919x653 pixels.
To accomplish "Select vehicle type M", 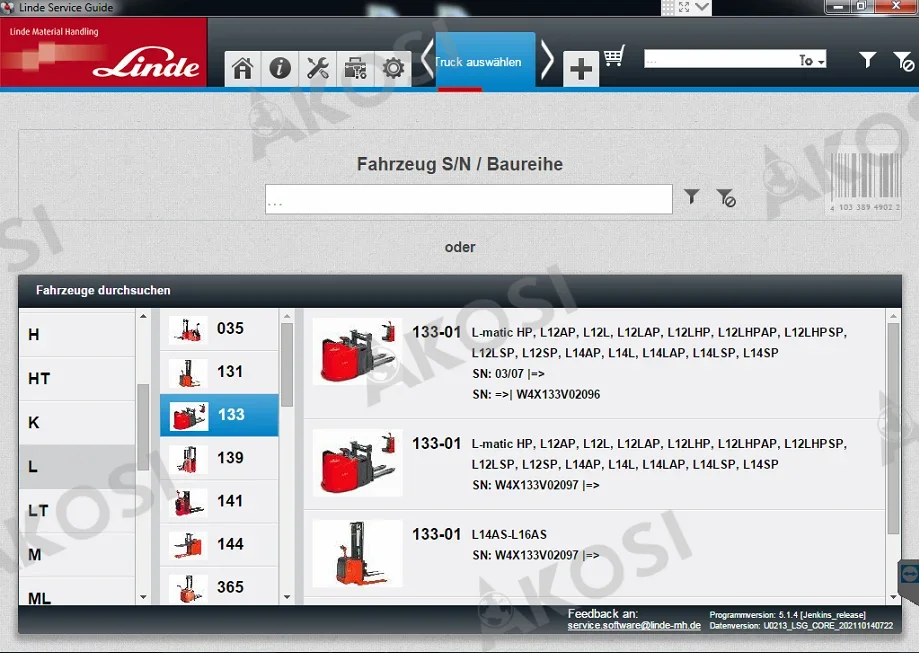I will click(77, 555).
